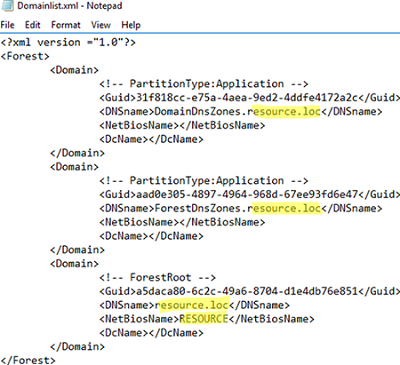The width and height of the screenshot is (400, 365).
Task: Open the File menu
Action: pos(7,25)
